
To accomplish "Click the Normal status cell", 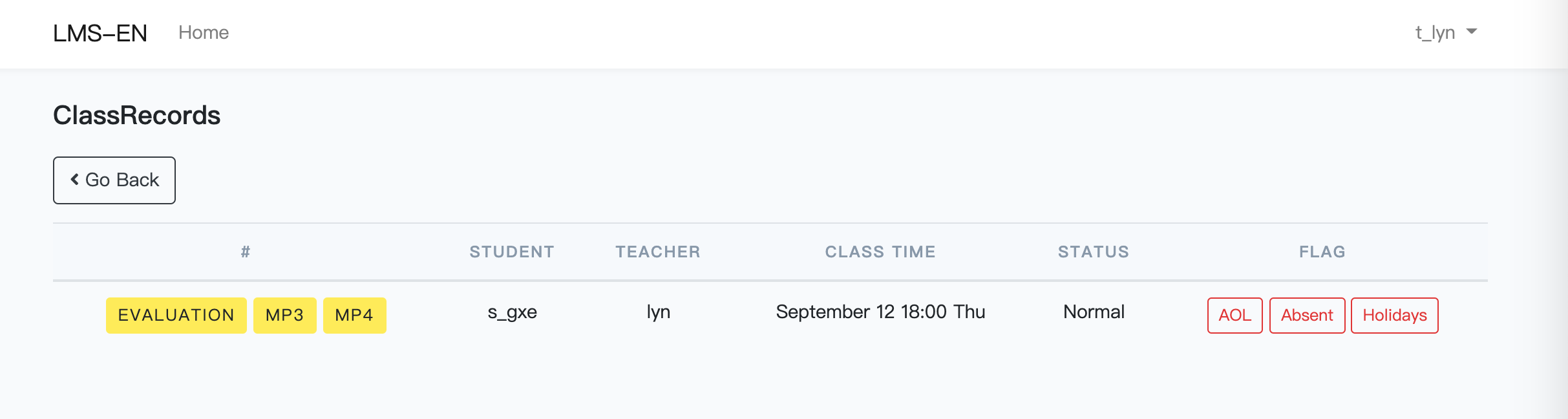I will point(1094,312).
